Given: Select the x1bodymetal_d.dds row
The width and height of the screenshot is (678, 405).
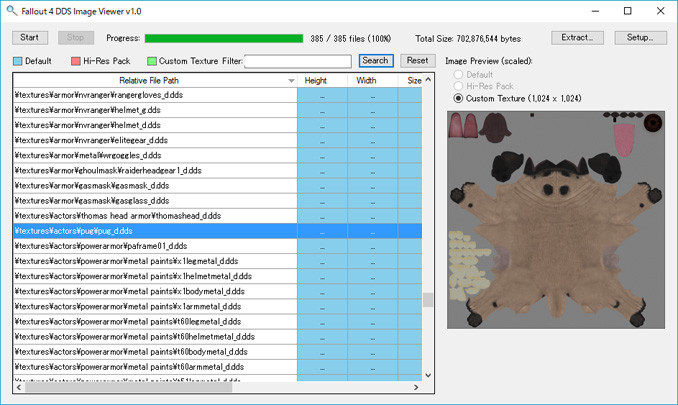Looking at the screenshot, I should pos(217,292).
